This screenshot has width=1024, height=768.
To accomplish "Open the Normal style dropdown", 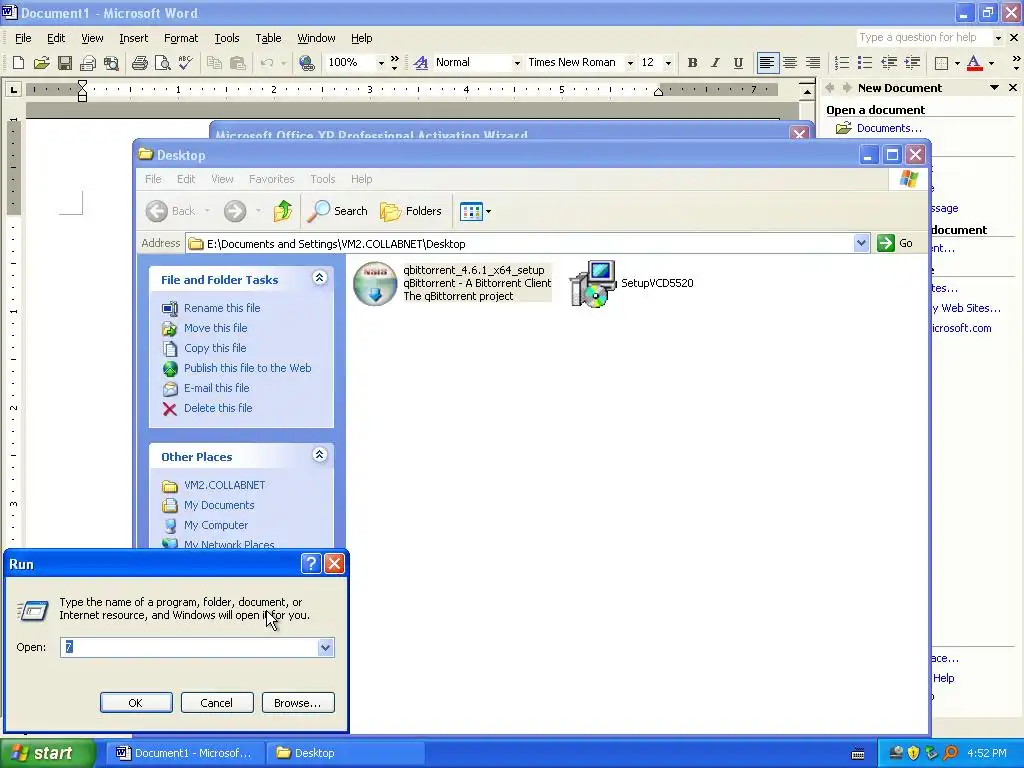I will pos(517,63).
